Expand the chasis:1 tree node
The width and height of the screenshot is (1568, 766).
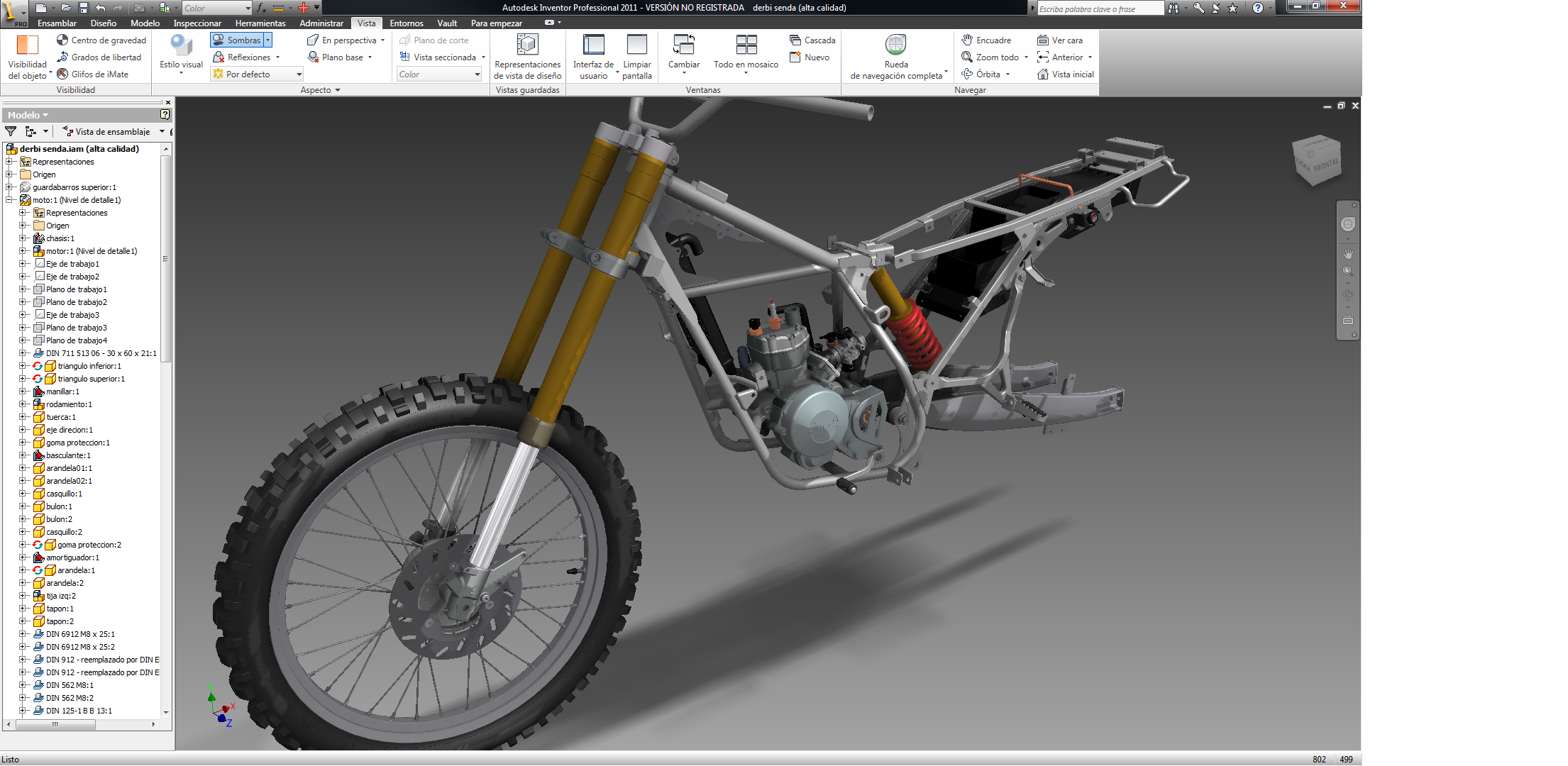coord(22,238)
